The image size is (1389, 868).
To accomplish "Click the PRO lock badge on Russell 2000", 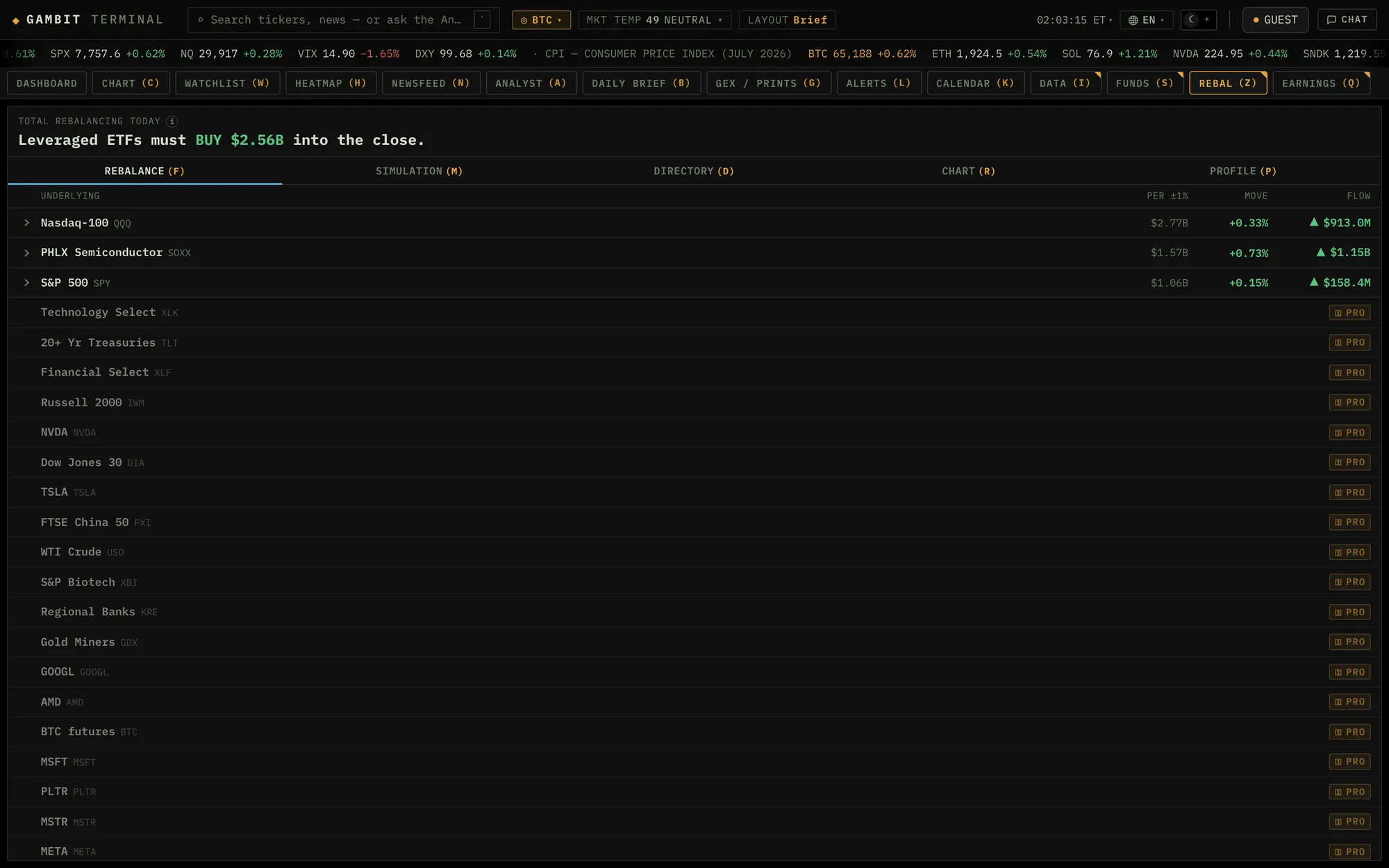I will coord(1349,403).
